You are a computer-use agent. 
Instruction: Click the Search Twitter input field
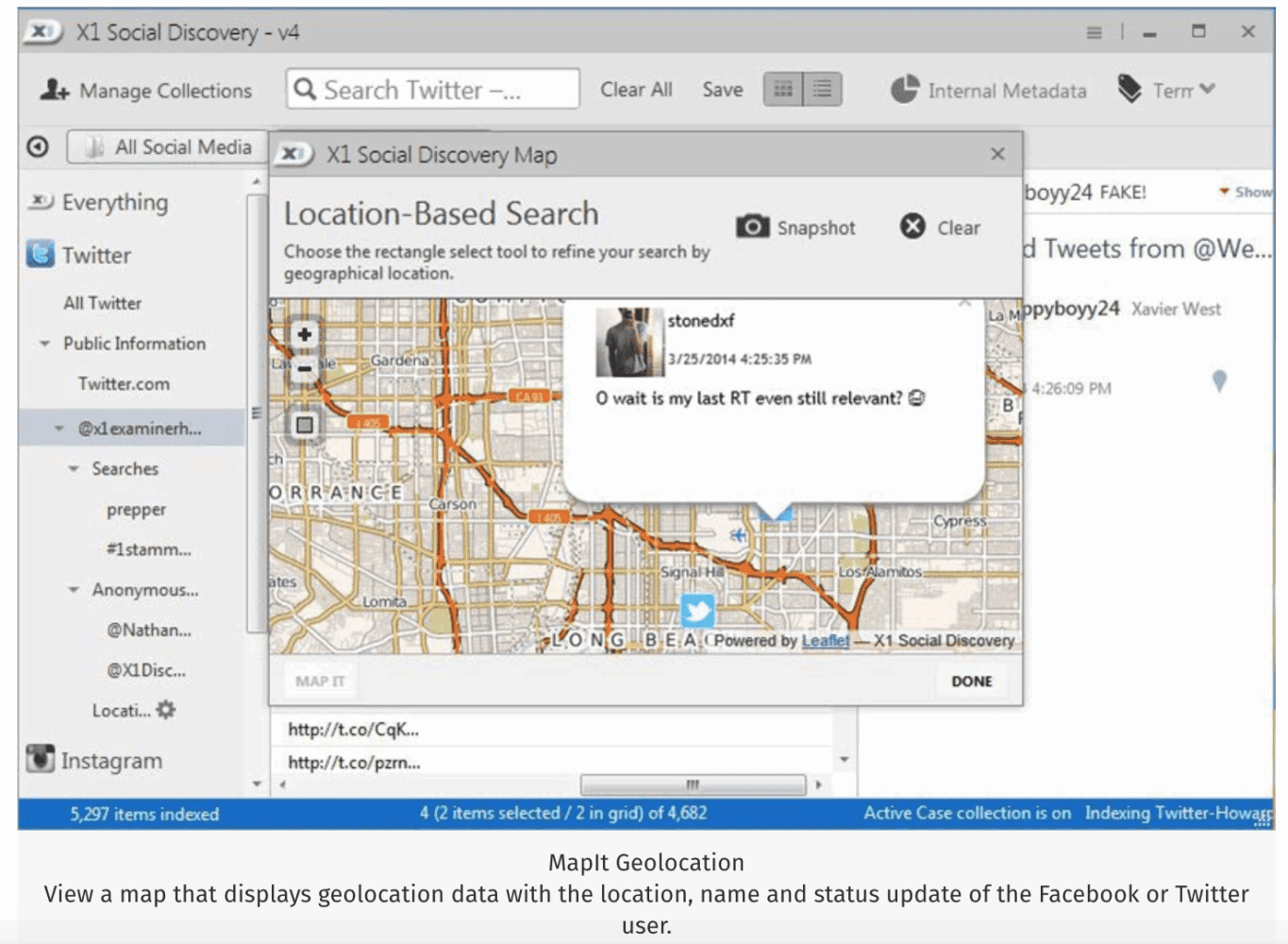[434, 90]
